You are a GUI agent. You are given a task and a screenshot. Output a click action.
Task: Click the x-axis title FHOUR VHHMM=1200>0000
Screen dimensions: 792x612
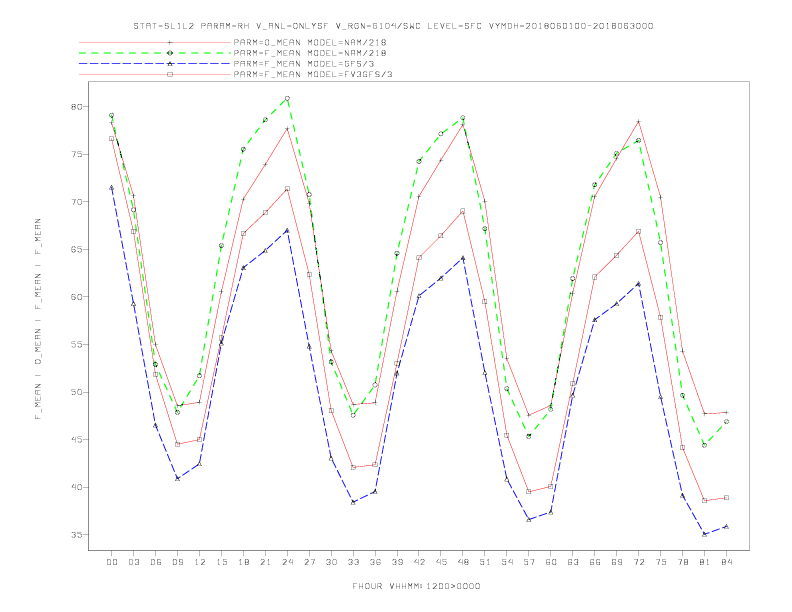point(416,586)
